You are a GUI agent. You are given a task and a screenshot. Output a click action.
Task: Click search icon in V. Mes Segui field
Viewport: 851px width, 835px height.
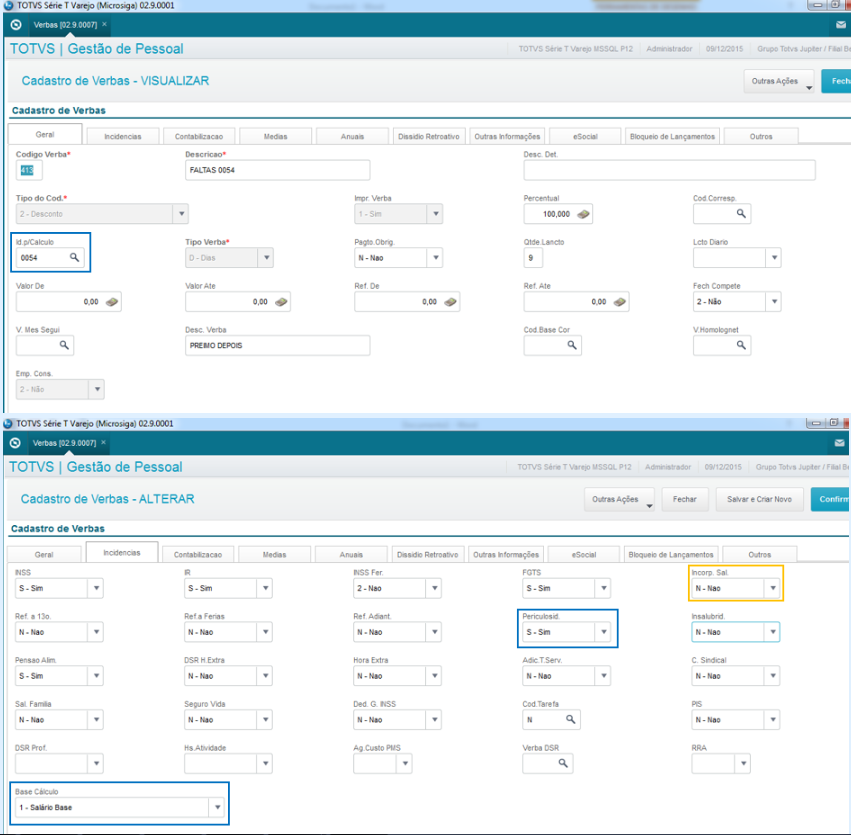click(x=64, y=345)
